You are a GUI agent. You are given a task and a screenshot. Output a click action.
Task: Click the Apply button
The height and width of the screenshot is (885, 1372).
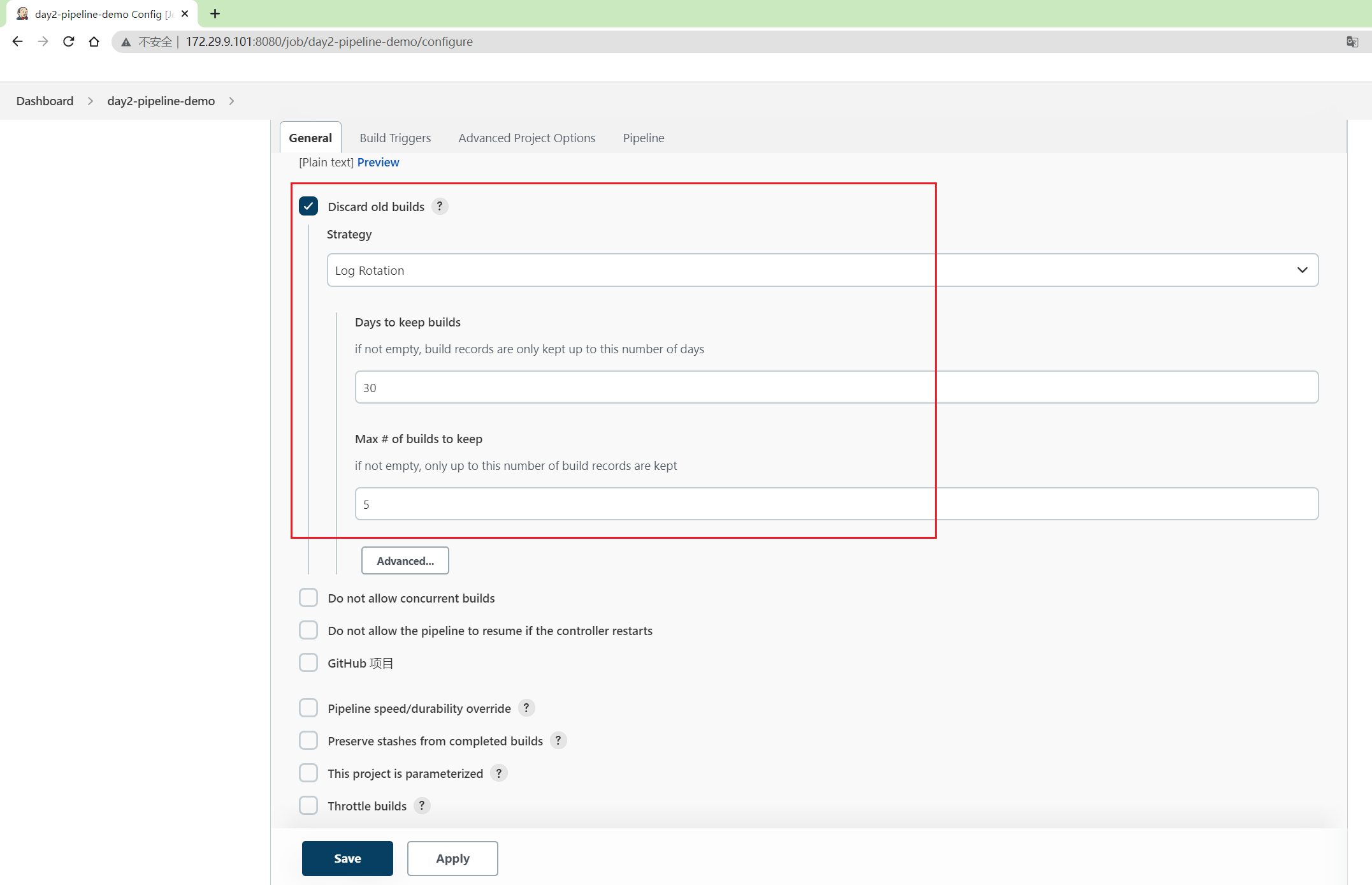click(452, 858)
